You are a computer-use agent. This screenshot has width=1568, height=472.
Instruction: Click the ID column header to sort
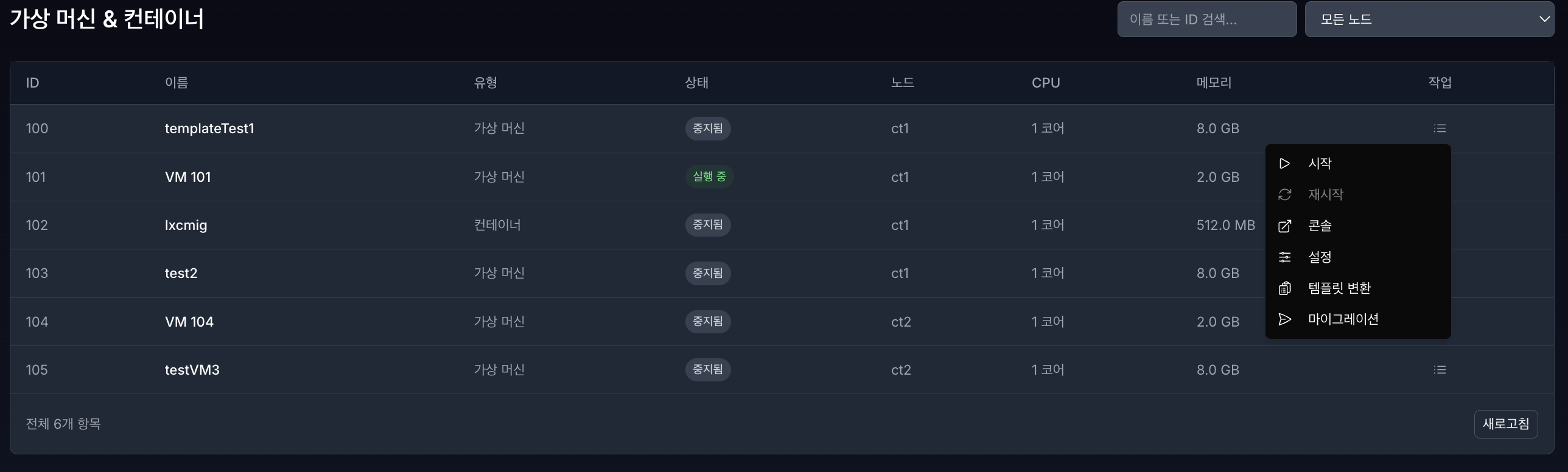pyautogui.click(x=32, y=83)
